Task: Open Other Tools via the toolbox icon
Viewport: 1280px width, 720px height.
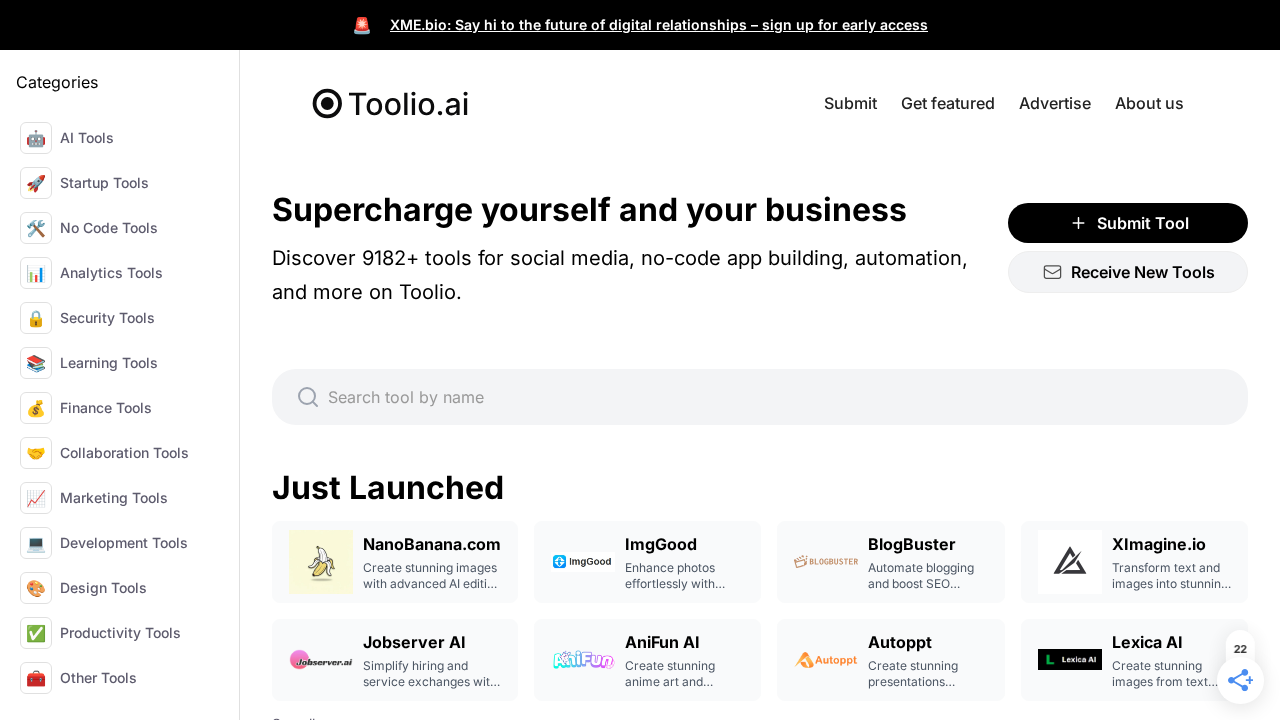Action: 36,678
